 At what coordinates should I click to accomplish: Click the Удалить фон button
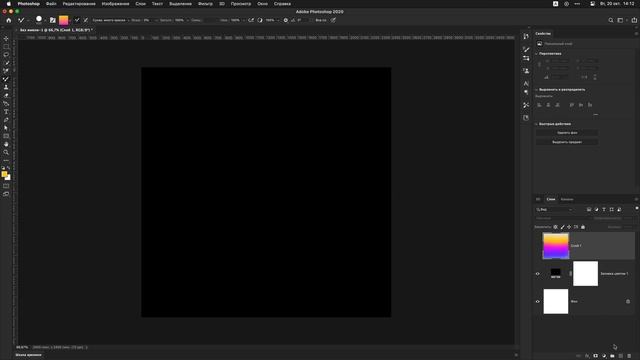567,133
